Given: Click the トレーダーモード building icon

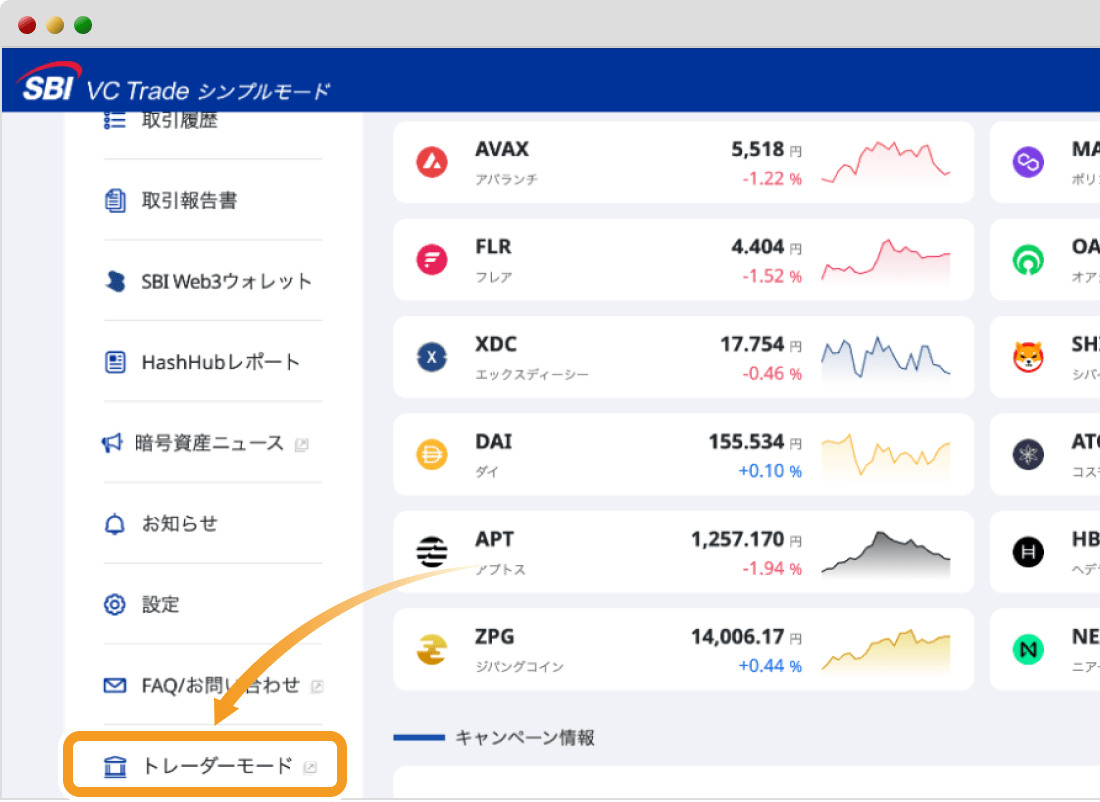Looking at the screenshot, I should pyautogui.click(x=115, y=767).
